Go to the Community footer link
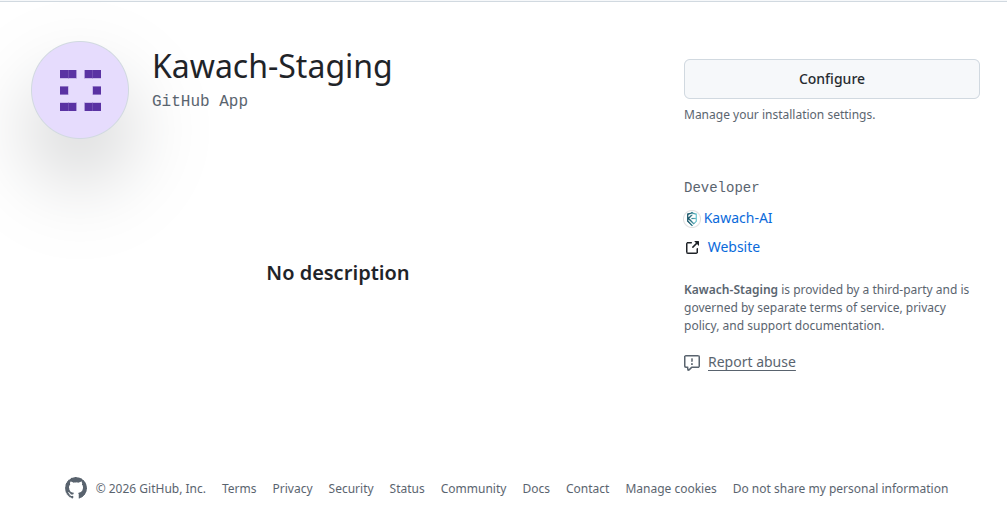Screen dimensions: 1007x530 tap(473, 489)
